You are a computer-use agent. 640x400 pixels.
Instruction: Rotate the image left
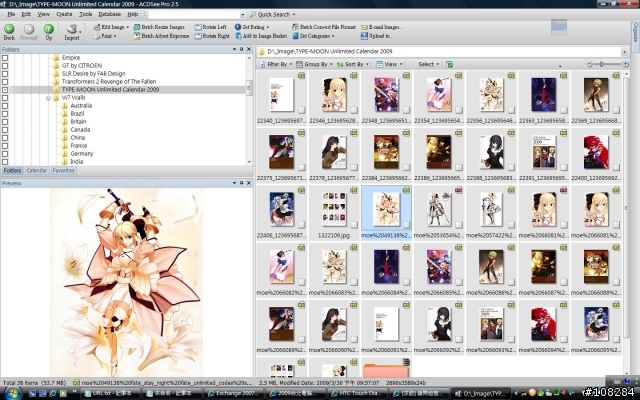(x=210, y=27)
